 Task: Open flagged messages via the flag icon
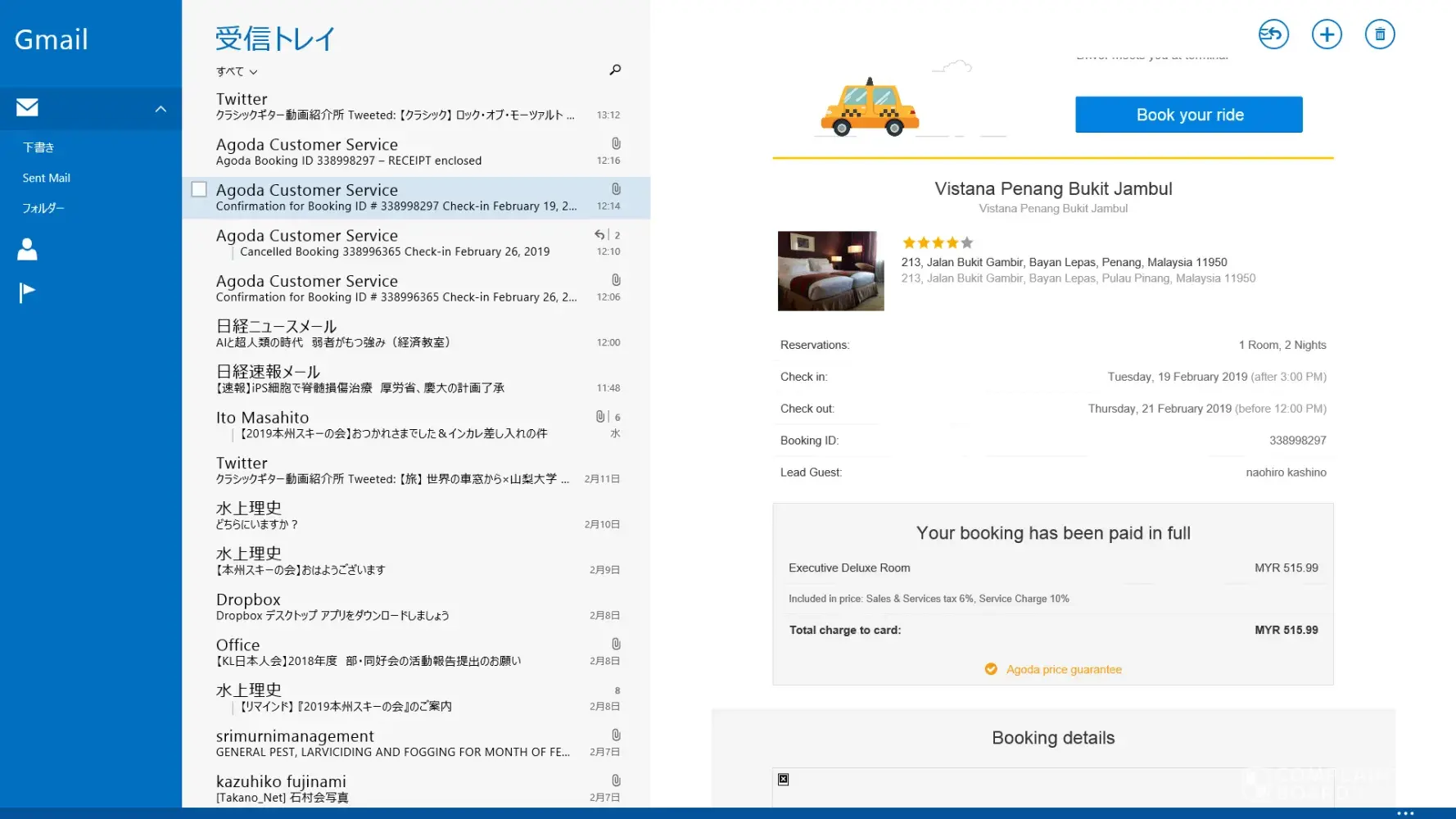point(28,292)
